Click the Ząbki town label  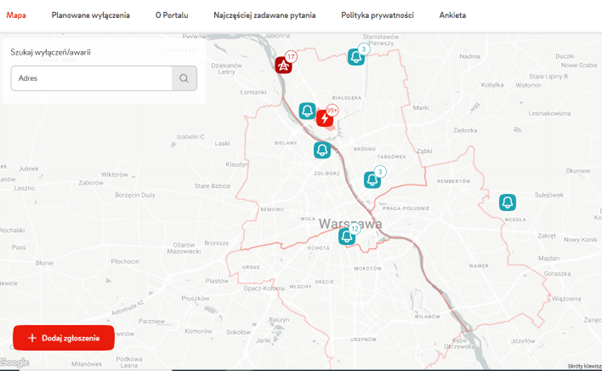(x=424, y=151)
